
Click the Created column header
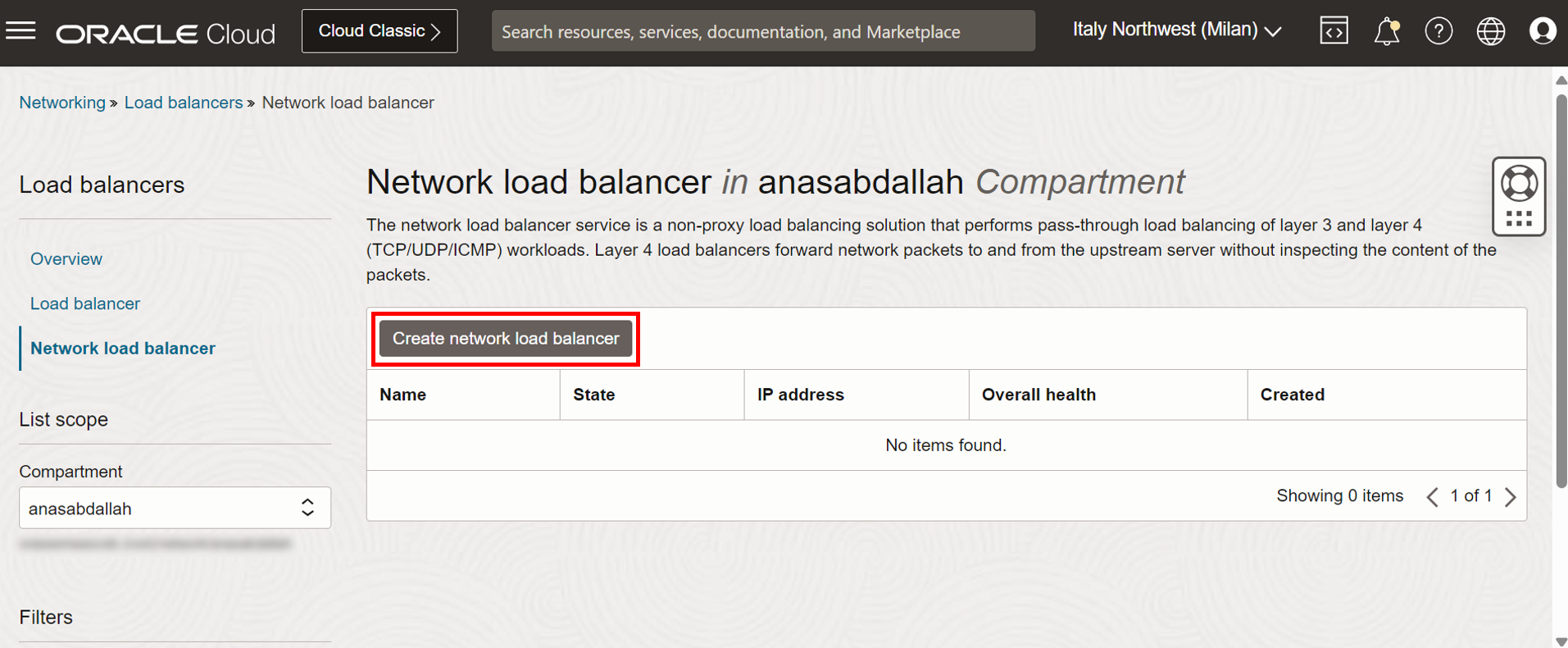(x=1387, y=395)
